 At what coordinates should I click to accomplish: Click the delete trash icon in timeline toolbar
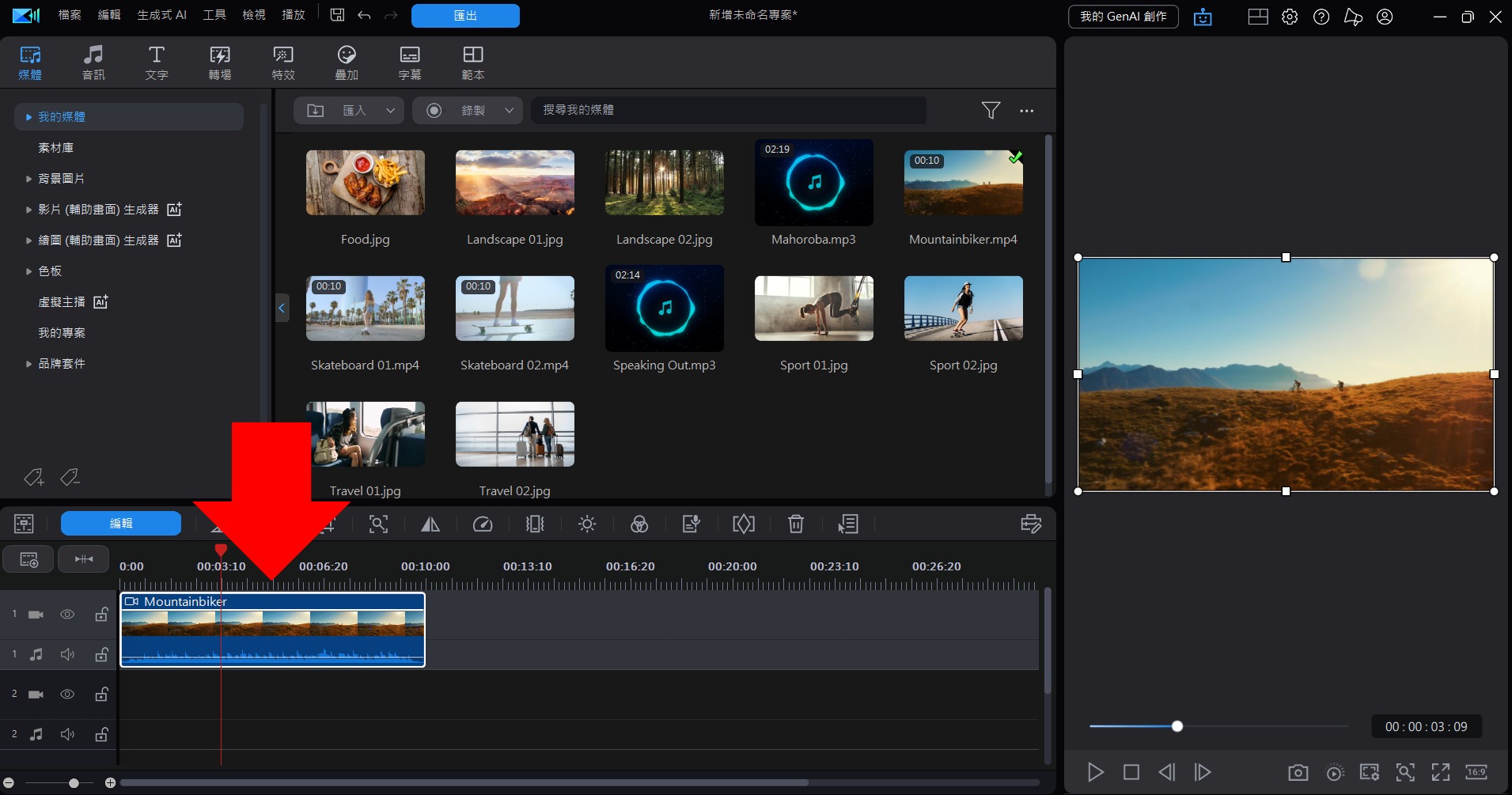[x=796, y=524]
